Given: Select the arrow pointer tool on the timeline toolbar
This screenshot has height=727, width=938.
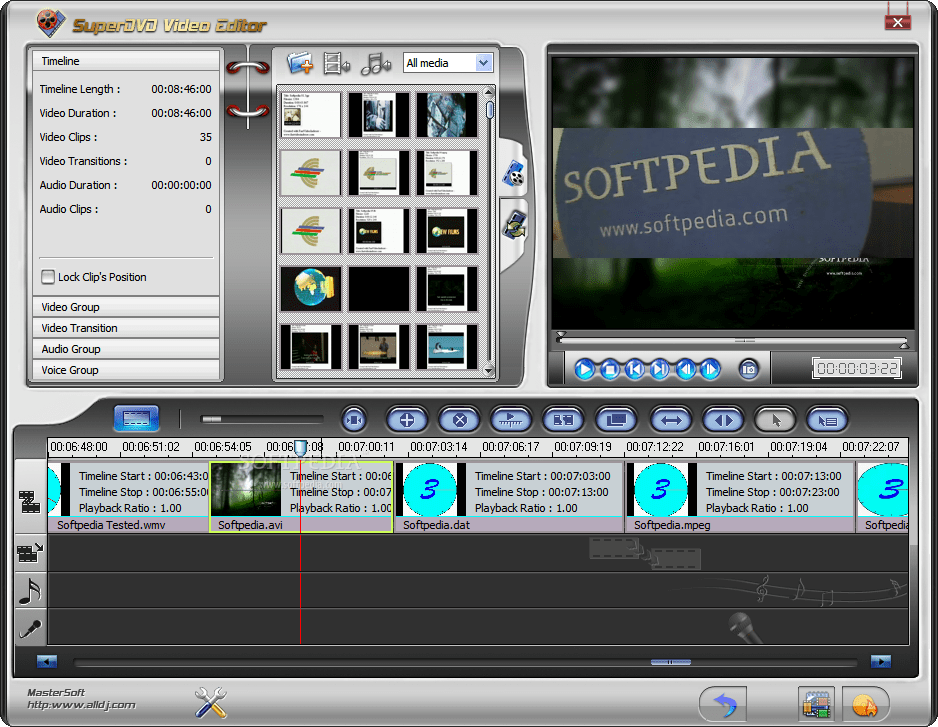Looking at the screenshot, I should coord(775,420).
